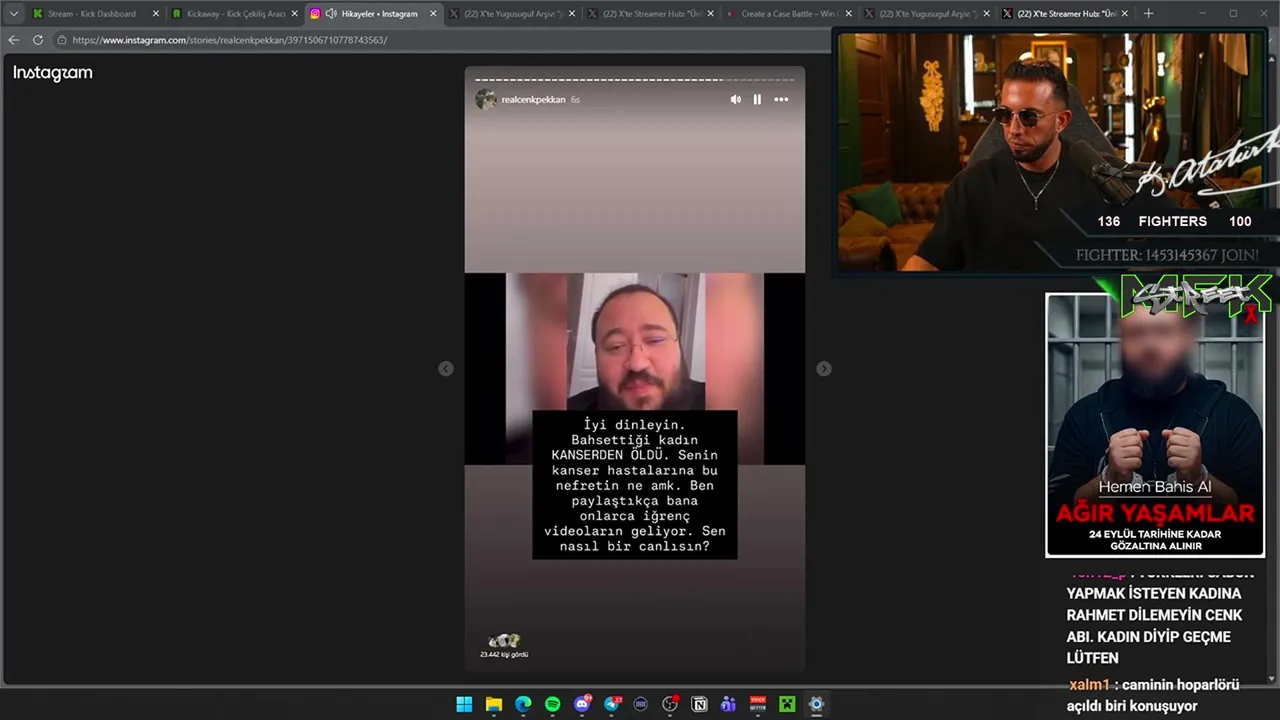Open the realcenkpekkan username link
The image size is (1280, 720).
[533, 100]
